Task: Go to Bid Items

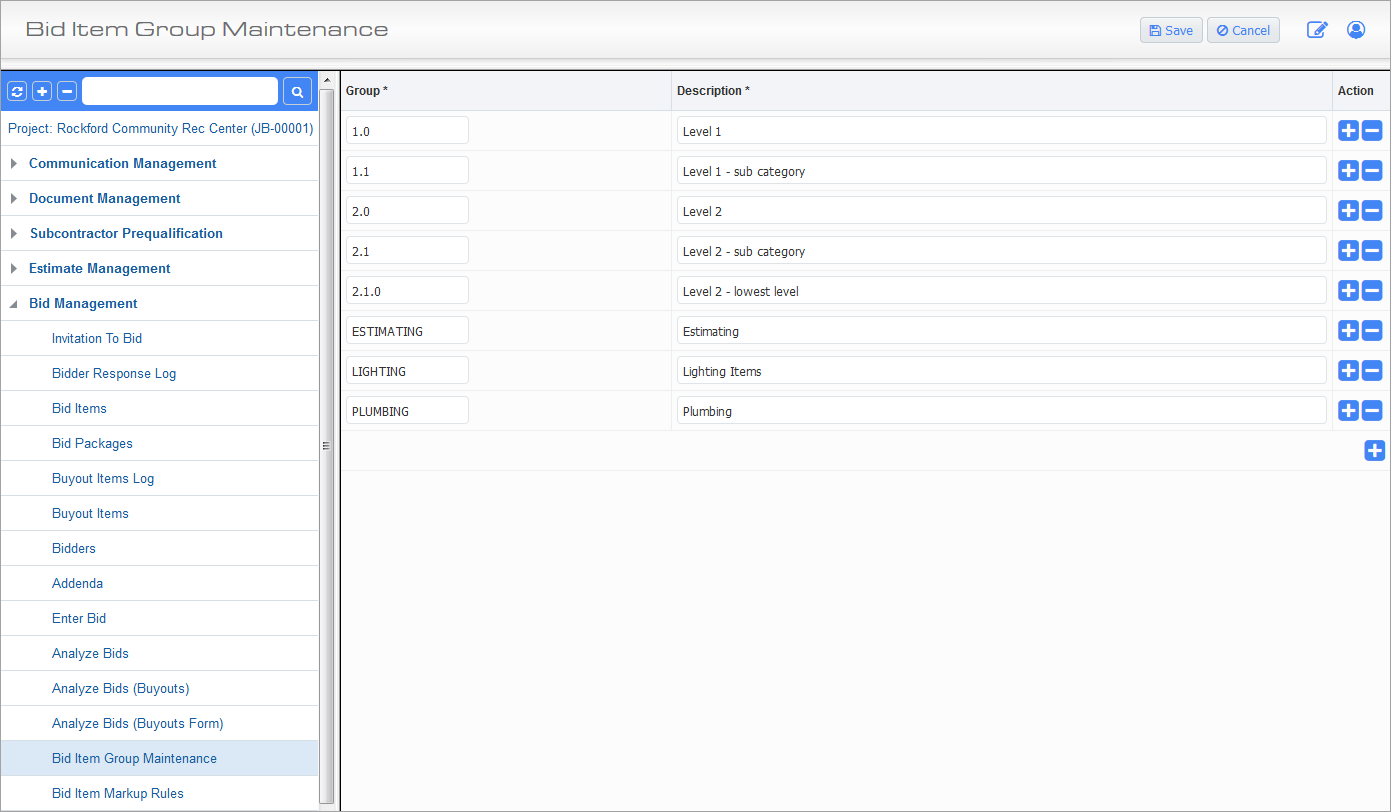Action: [x=79, y=408]
